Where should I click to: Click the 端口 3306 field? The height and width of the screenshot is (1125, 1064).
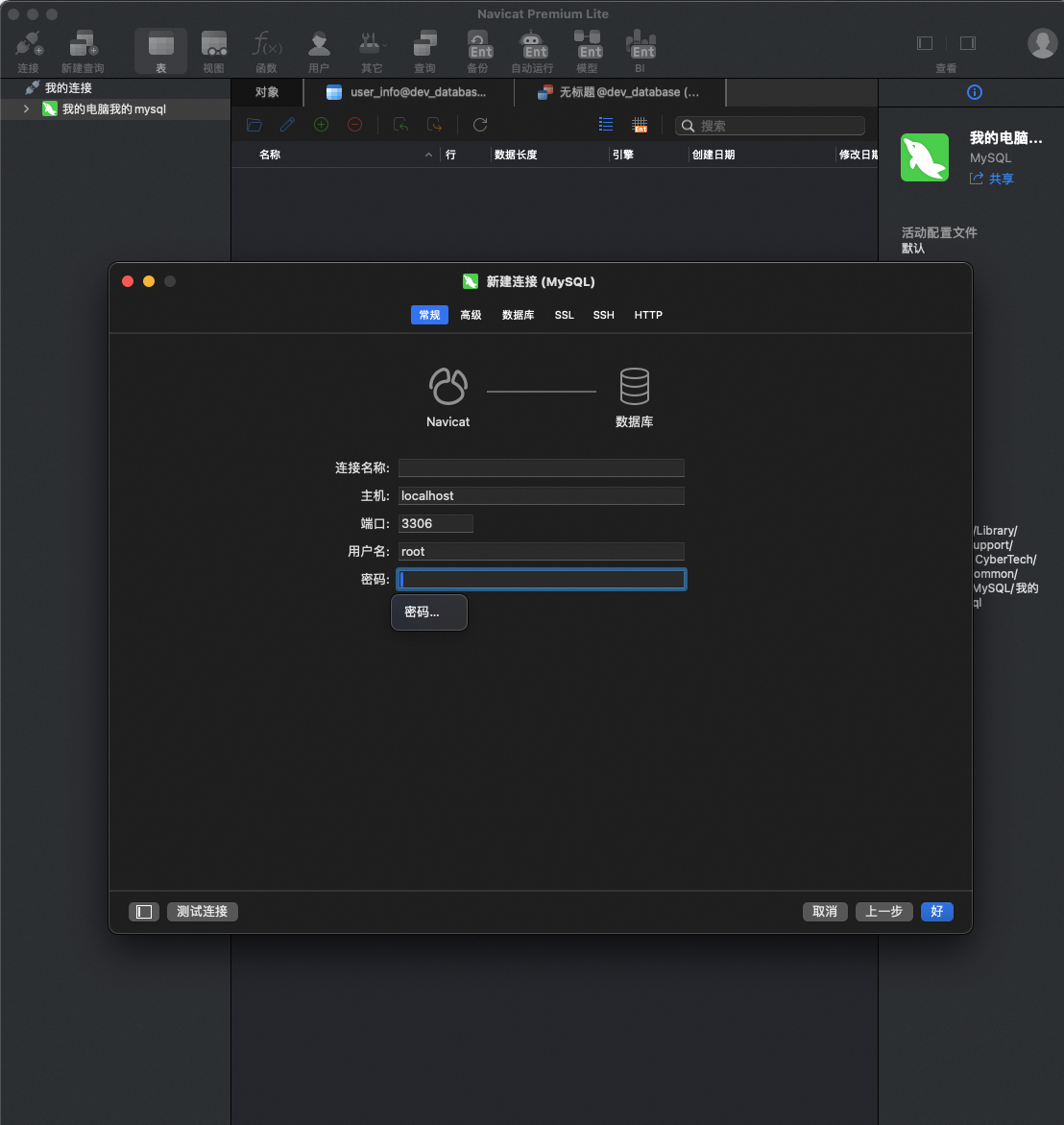pyautogui.click(x=436, y=524)
